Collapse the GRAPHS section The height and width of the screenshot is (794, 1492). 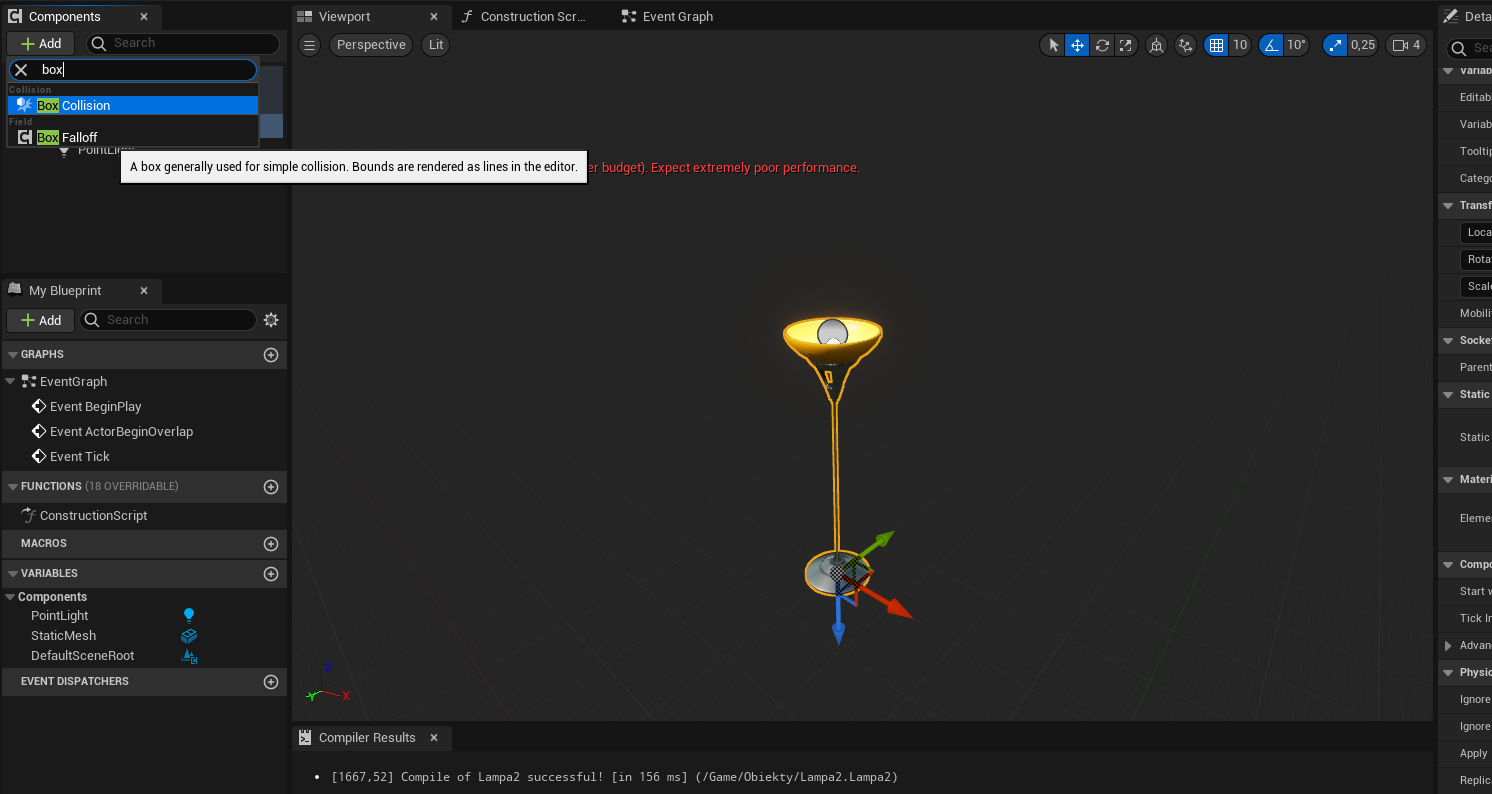[x=12, y=354]
